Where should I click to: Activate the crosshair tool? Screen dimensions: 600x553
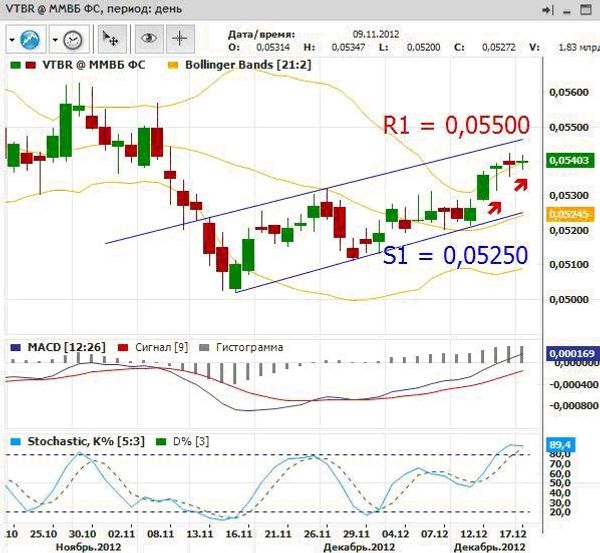pyautogui.click(x=180, y=38)
